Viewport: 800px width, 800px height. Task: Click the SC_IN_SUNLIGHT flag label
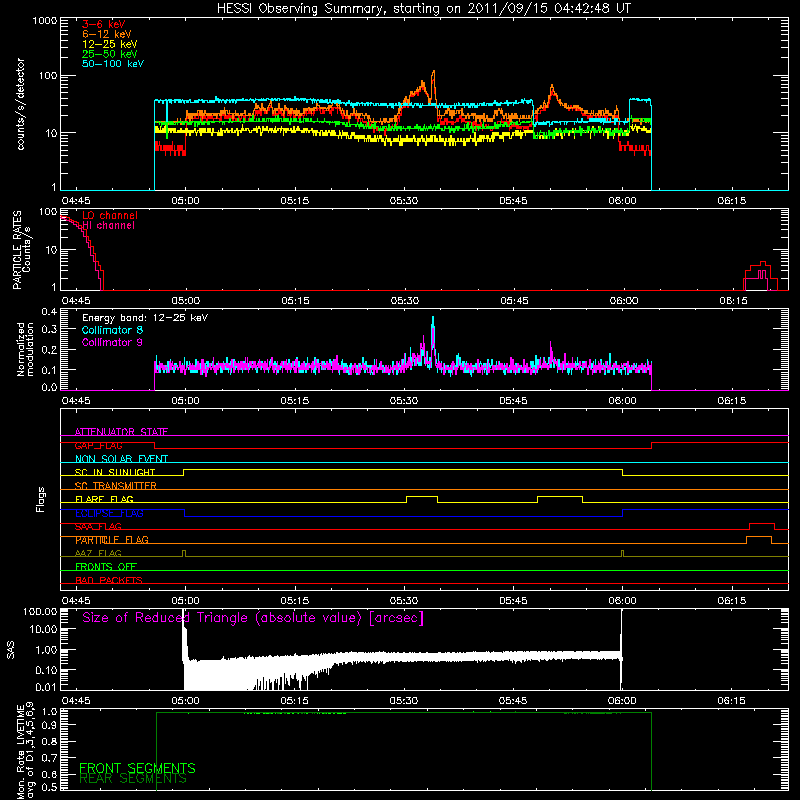click(115, 472)
